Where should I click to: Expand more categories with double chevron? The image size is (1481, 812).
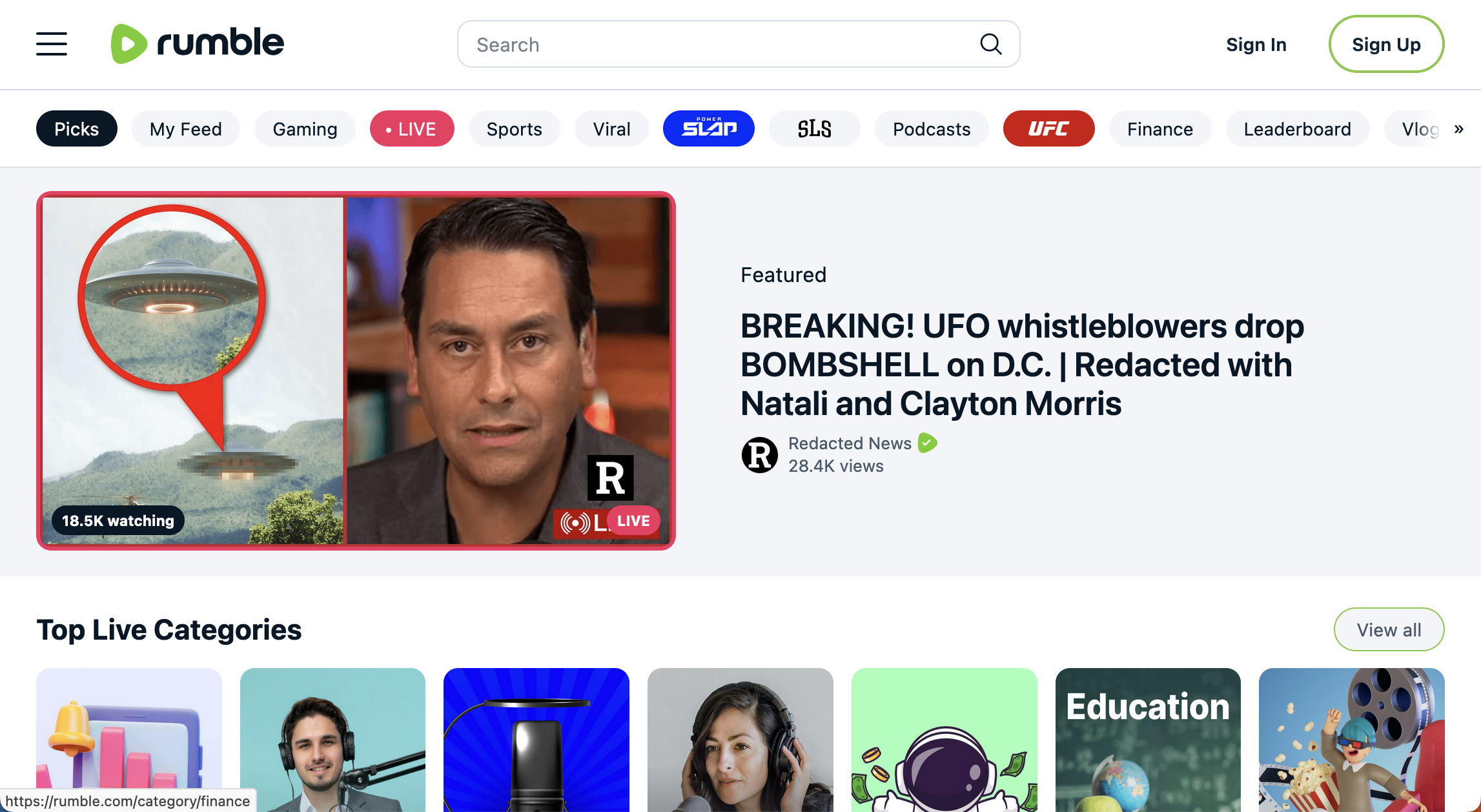coord(1458,128)
